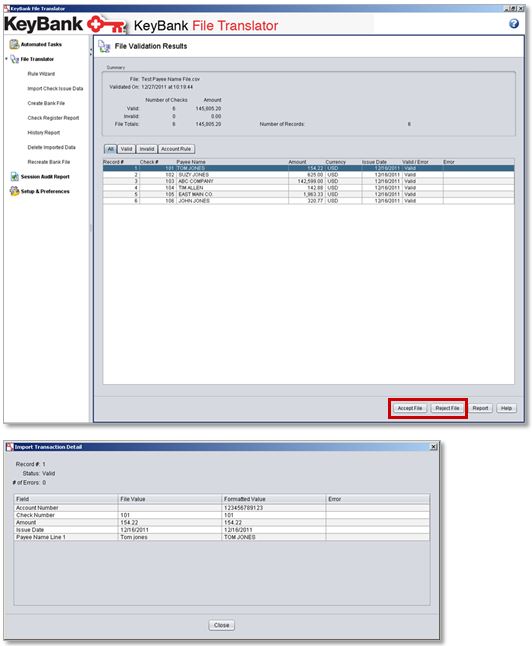This screenshot has height=646, width=532.
Task: Click the Valid / Error column header
Action: [x=422, y=162]
